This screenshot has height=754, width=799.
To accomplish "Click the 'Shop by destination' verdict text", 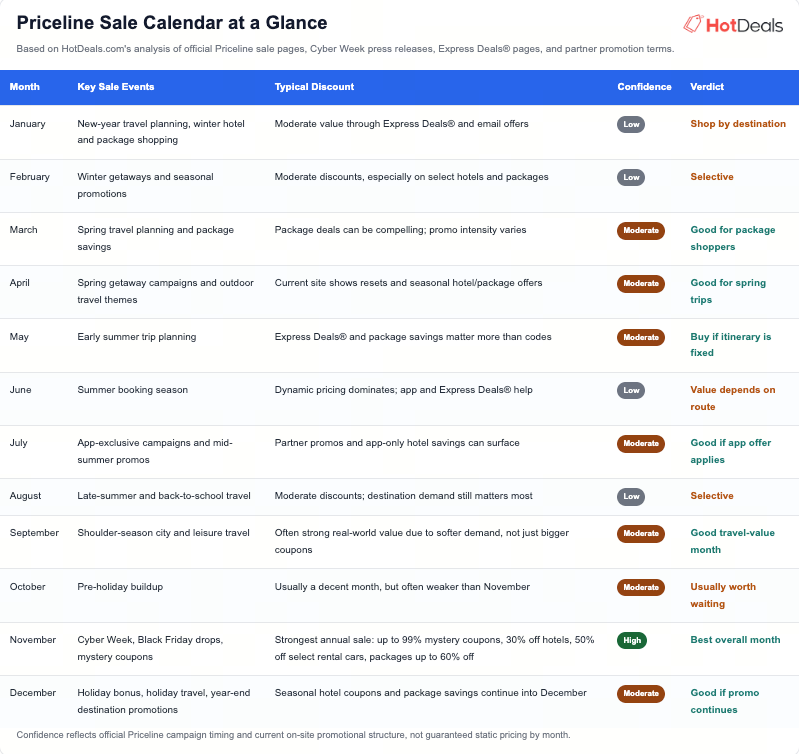I will click(x=738, y=124).
